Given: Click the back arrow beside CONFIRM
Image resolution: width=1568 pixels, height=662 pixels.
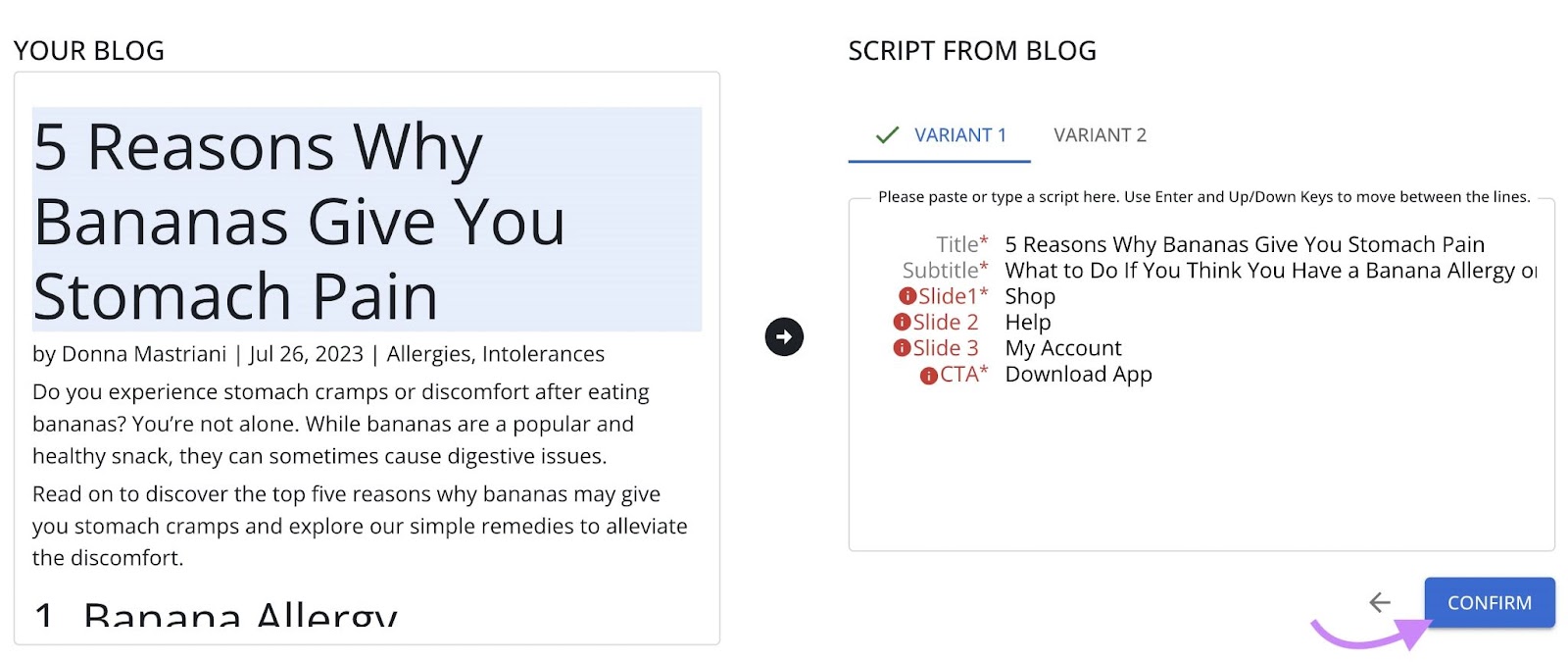Looking at the screenshot, I should point(1381,603).
